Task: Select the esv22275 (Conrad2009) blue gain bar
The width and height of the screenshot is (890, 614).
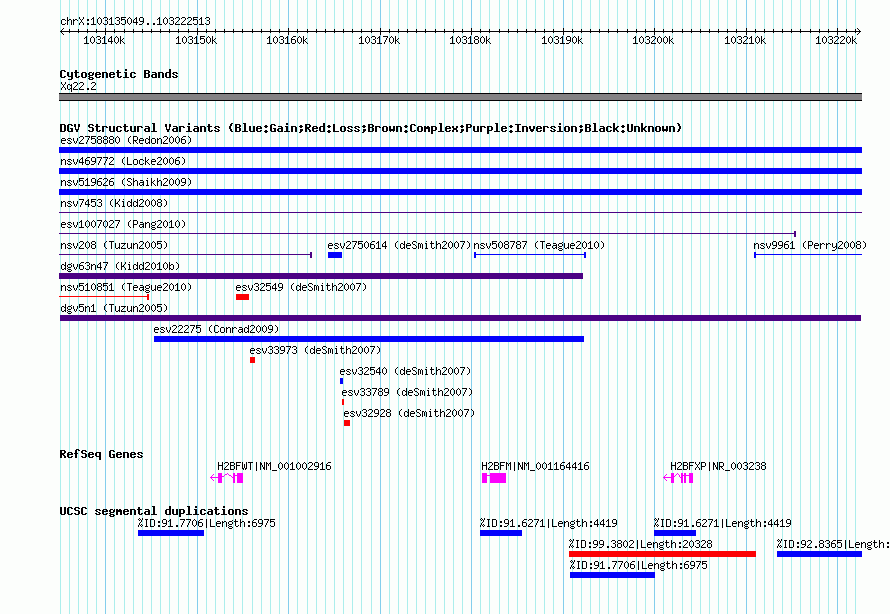Action: click(x=369, y=339)
